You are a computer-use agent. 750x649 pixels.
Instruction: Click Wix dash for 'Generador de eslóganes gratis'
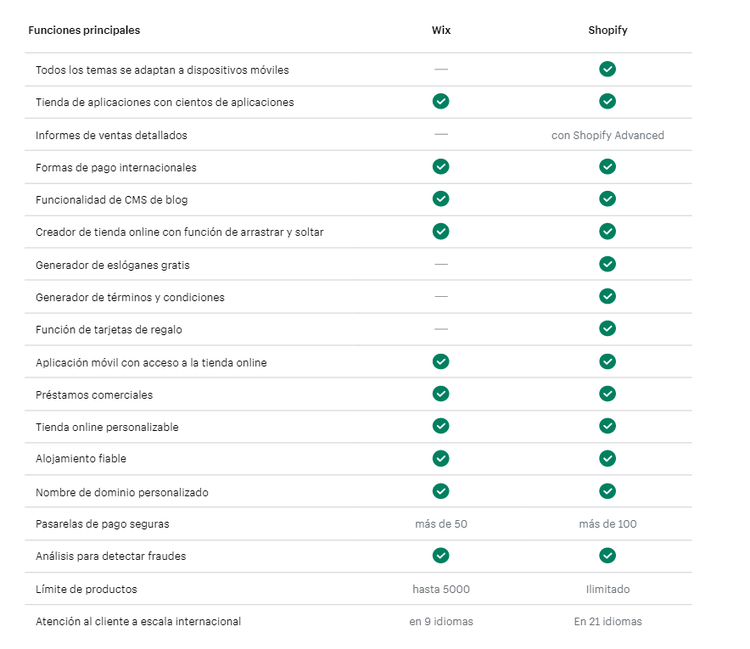[441, 264]
